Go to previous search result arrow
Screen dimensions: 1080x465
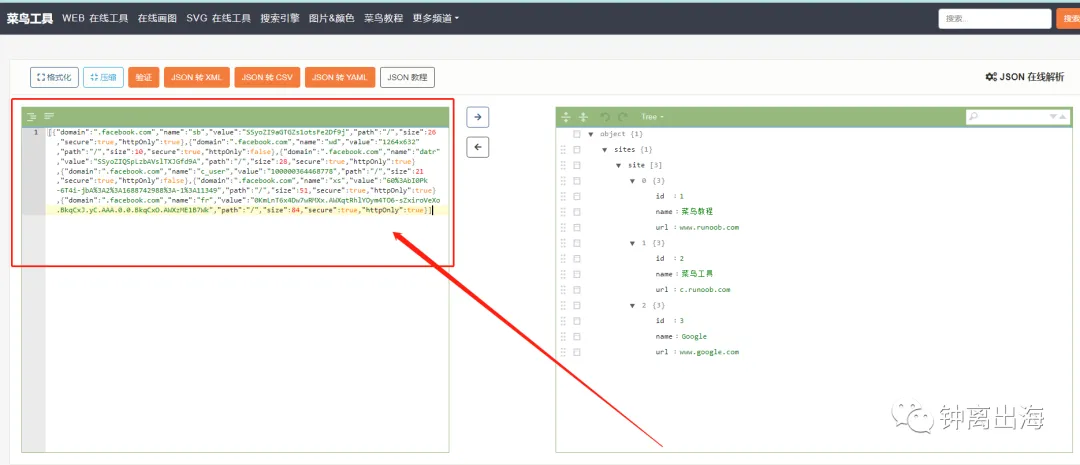pos(1063,116)
